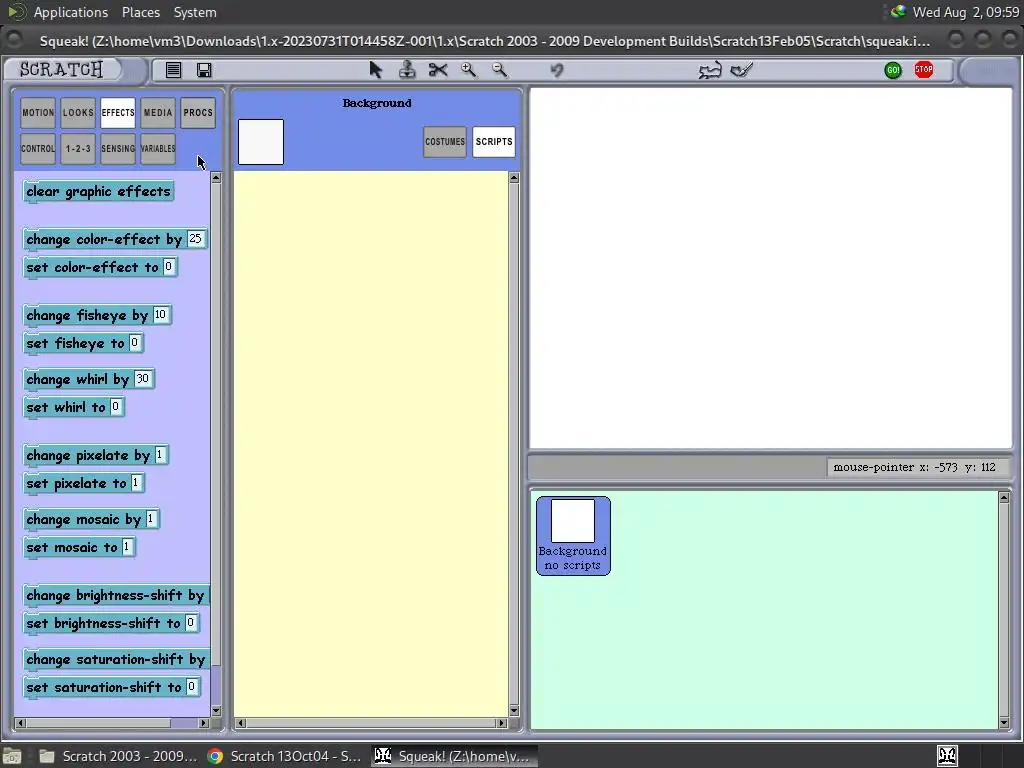Click the undo arrow icon
Screen dimensions: 1024x768
coord(557,70)
